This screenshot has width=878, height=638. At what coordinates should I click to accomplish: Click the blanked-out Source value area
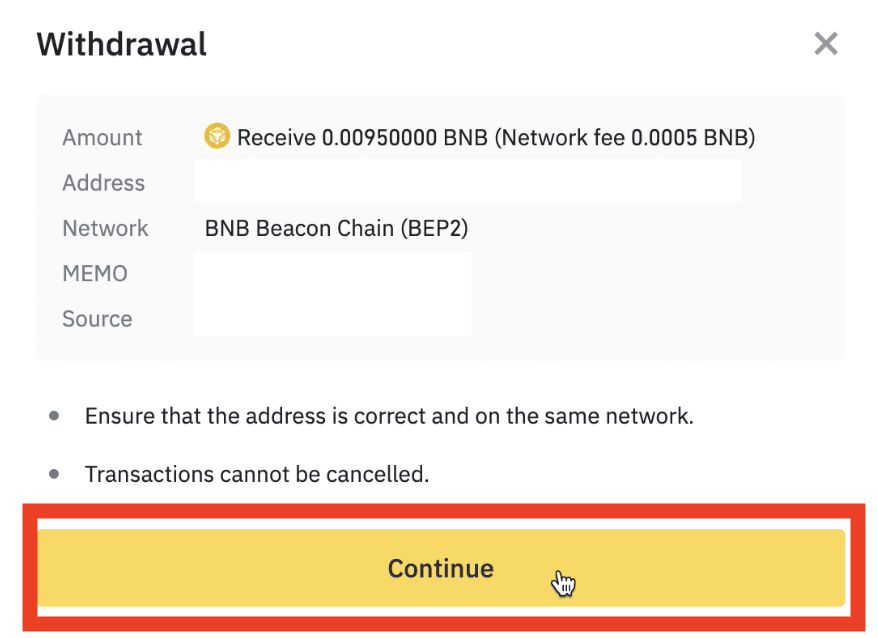[x=333, y=317]
